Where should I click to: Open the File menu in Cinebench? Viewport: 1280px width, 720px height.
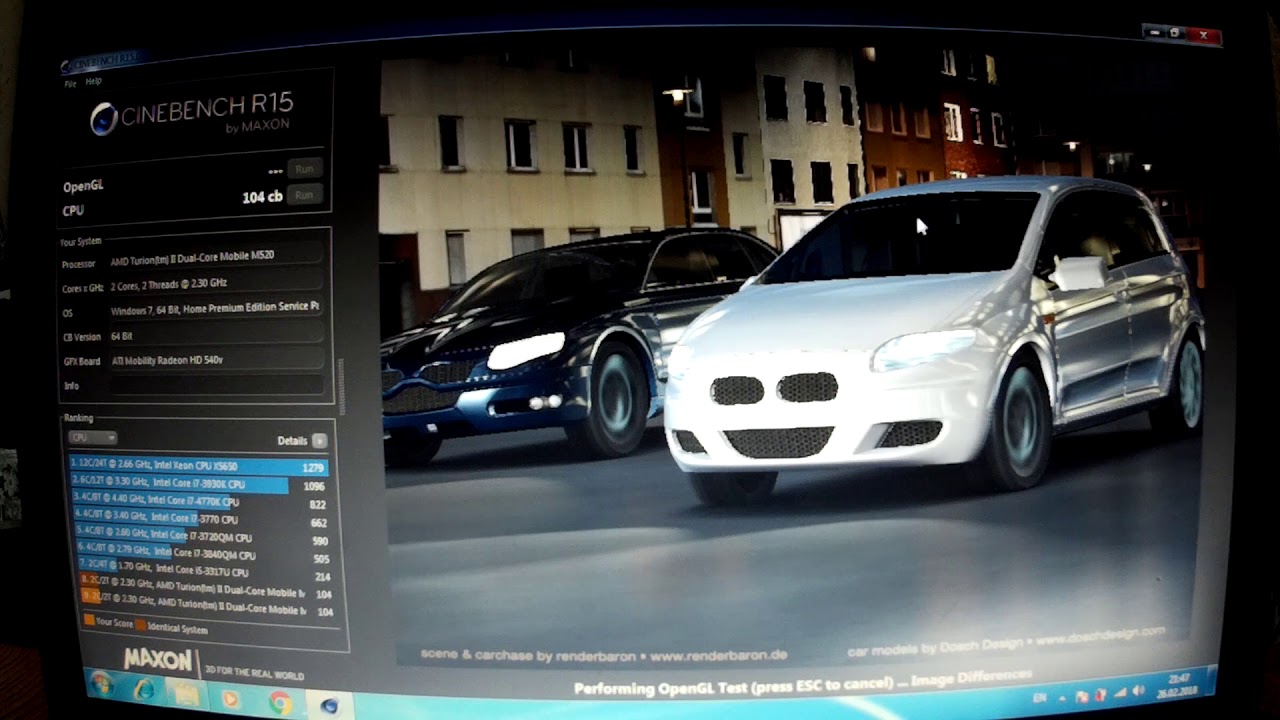tap(70, 84)
